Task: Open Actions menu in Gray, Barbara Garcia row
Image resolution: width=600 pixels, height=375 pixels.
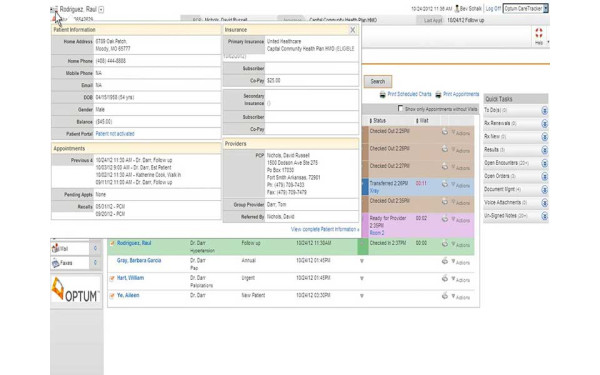Action: pos(461,262)
